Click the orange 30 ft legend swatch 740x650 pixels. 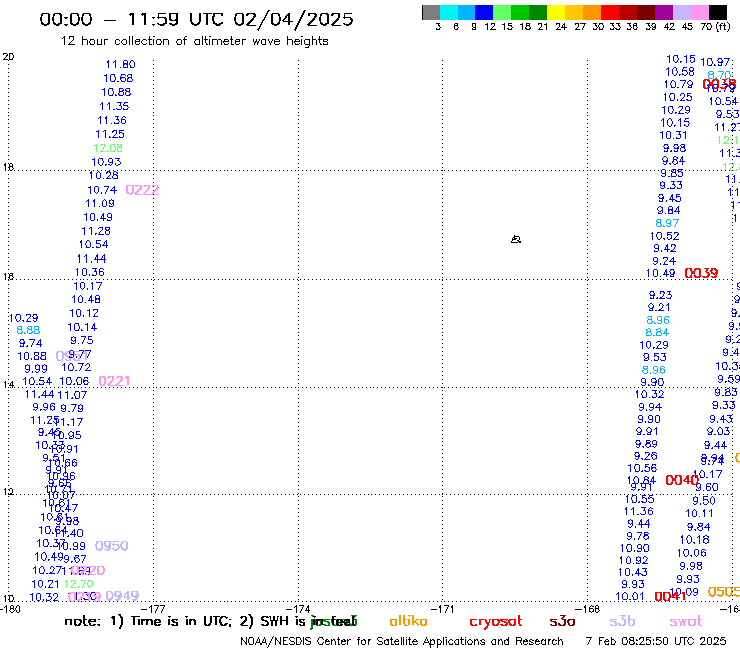click(x=592, y=12)
